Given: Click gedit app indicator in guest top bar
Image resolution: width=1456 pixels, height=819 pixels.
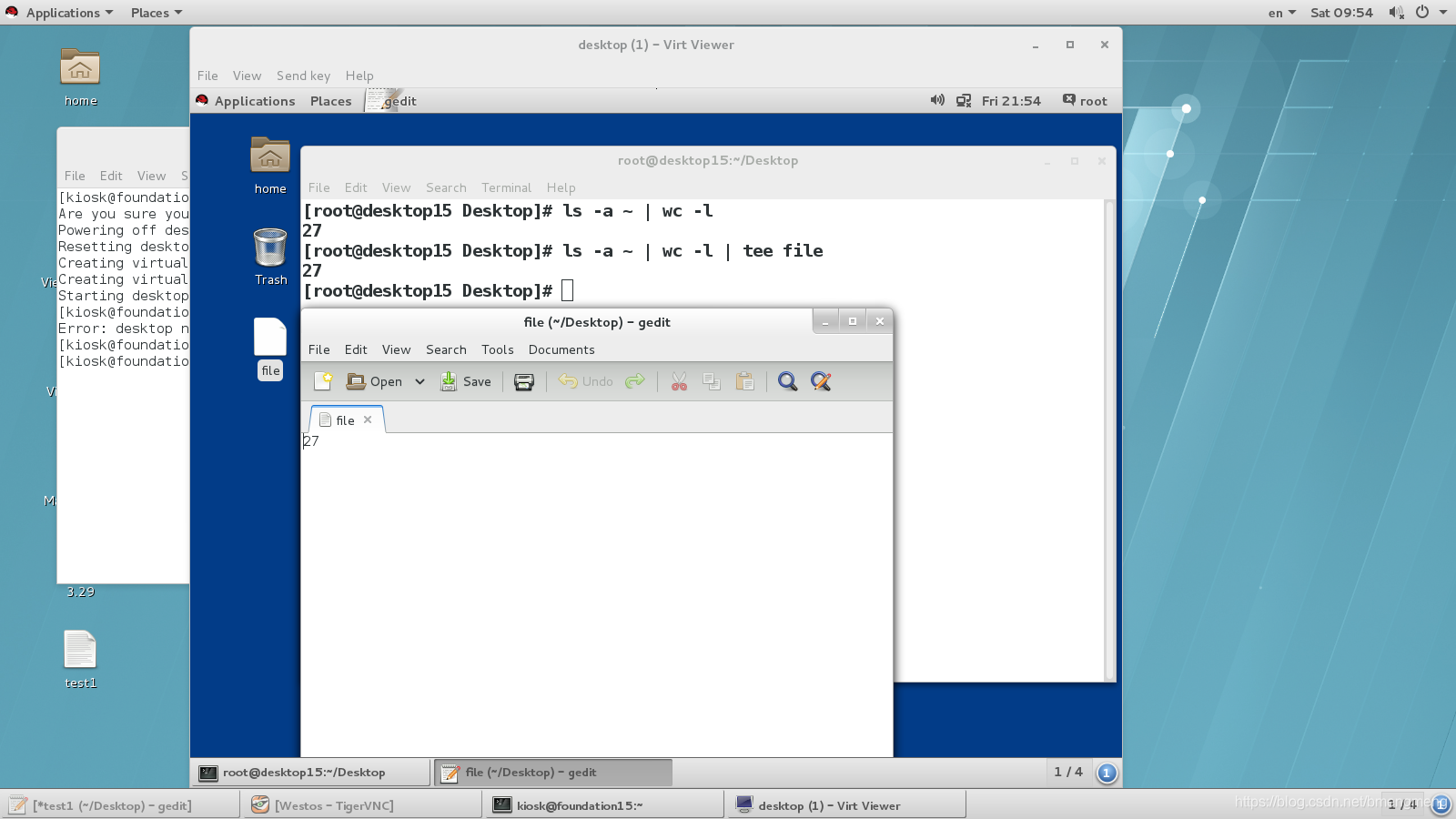Looking at the screenshot, I should click(391, 101).
